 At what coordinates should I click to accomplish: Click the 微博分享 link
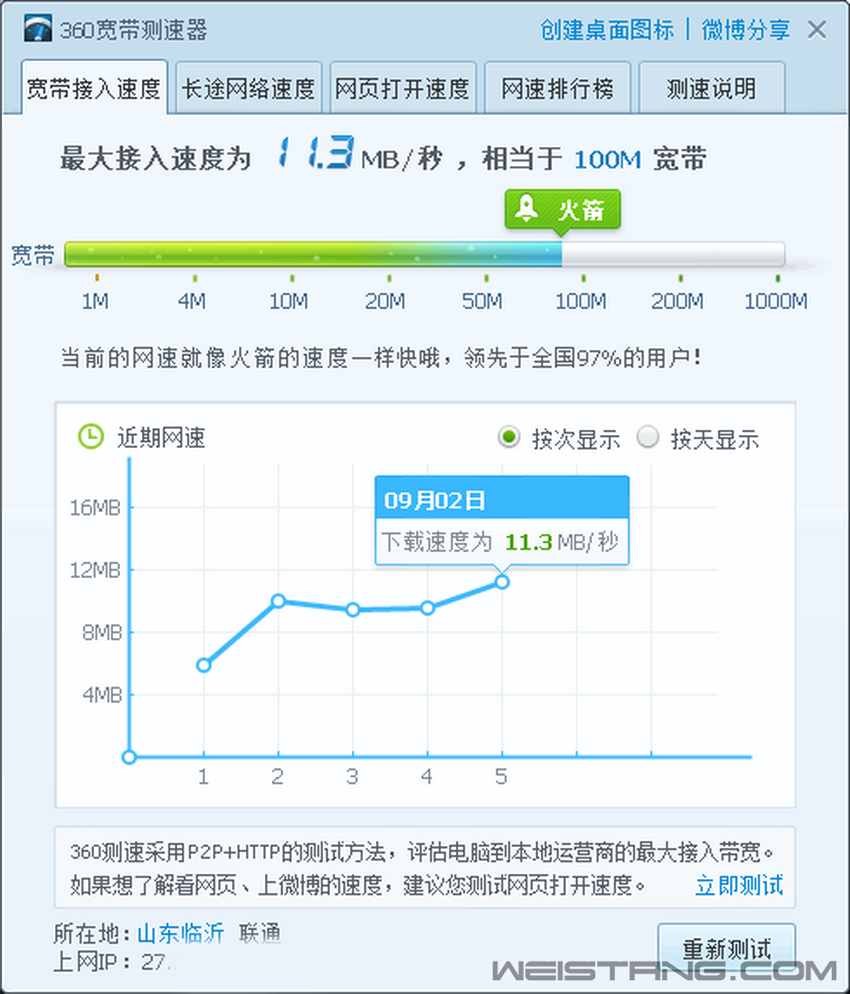[x=745, y=30]
